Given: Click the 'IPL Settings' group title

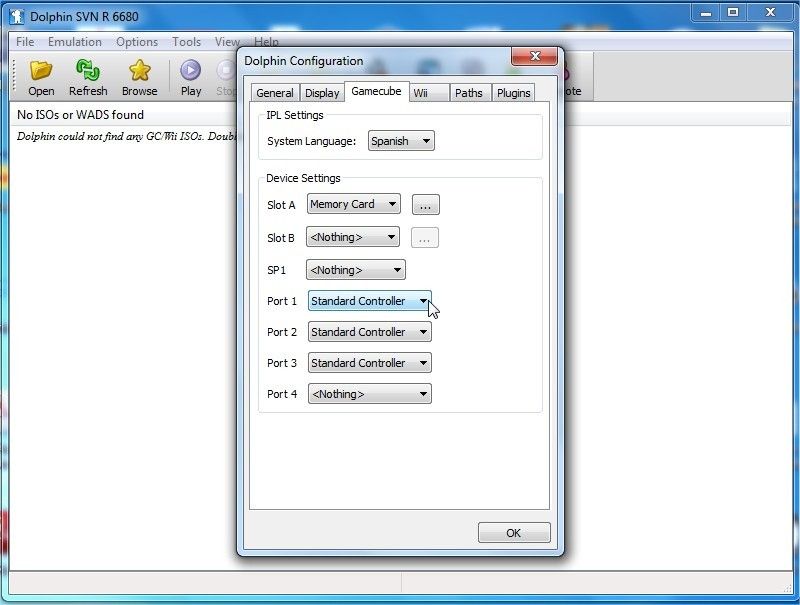Looking at the screenshot, I should (295, 115).
